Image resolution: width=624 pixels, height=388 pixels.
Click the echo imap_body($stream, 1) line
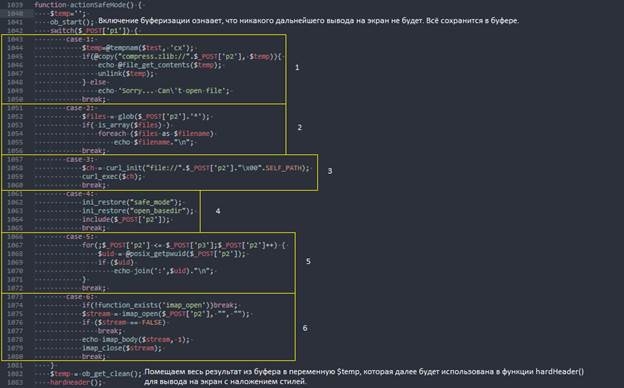point(136,339)
